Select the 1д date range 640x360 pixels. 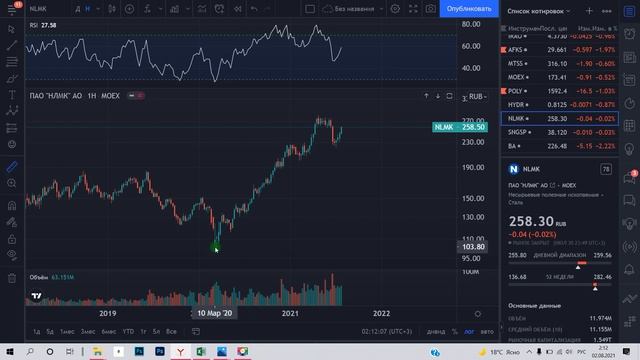pyautogui.click(x=36, y=331)
